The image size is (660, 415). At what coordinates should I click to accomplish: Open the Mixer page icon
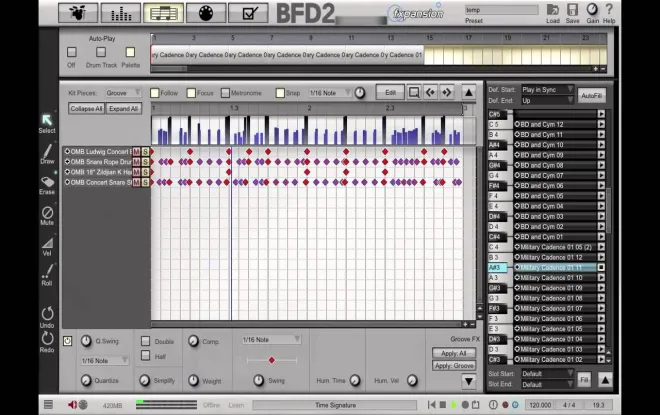pos(121,13)
